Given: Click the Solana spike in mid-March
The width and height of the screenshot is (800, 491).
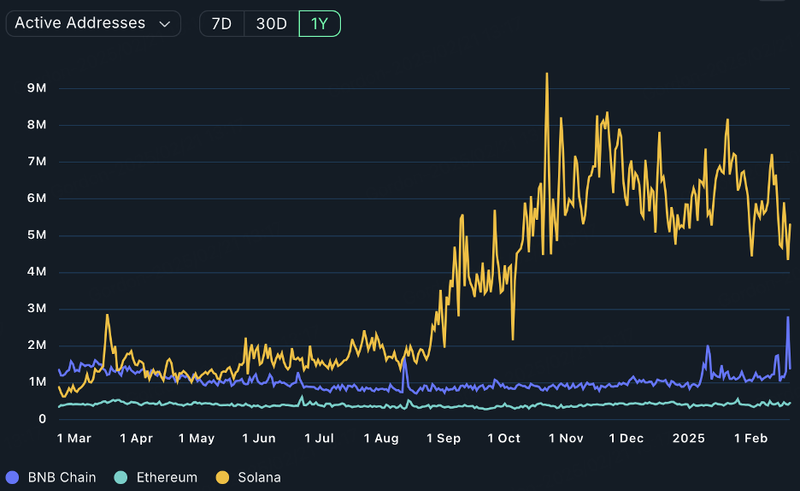Looking at the screenshot, I should 107,315.
